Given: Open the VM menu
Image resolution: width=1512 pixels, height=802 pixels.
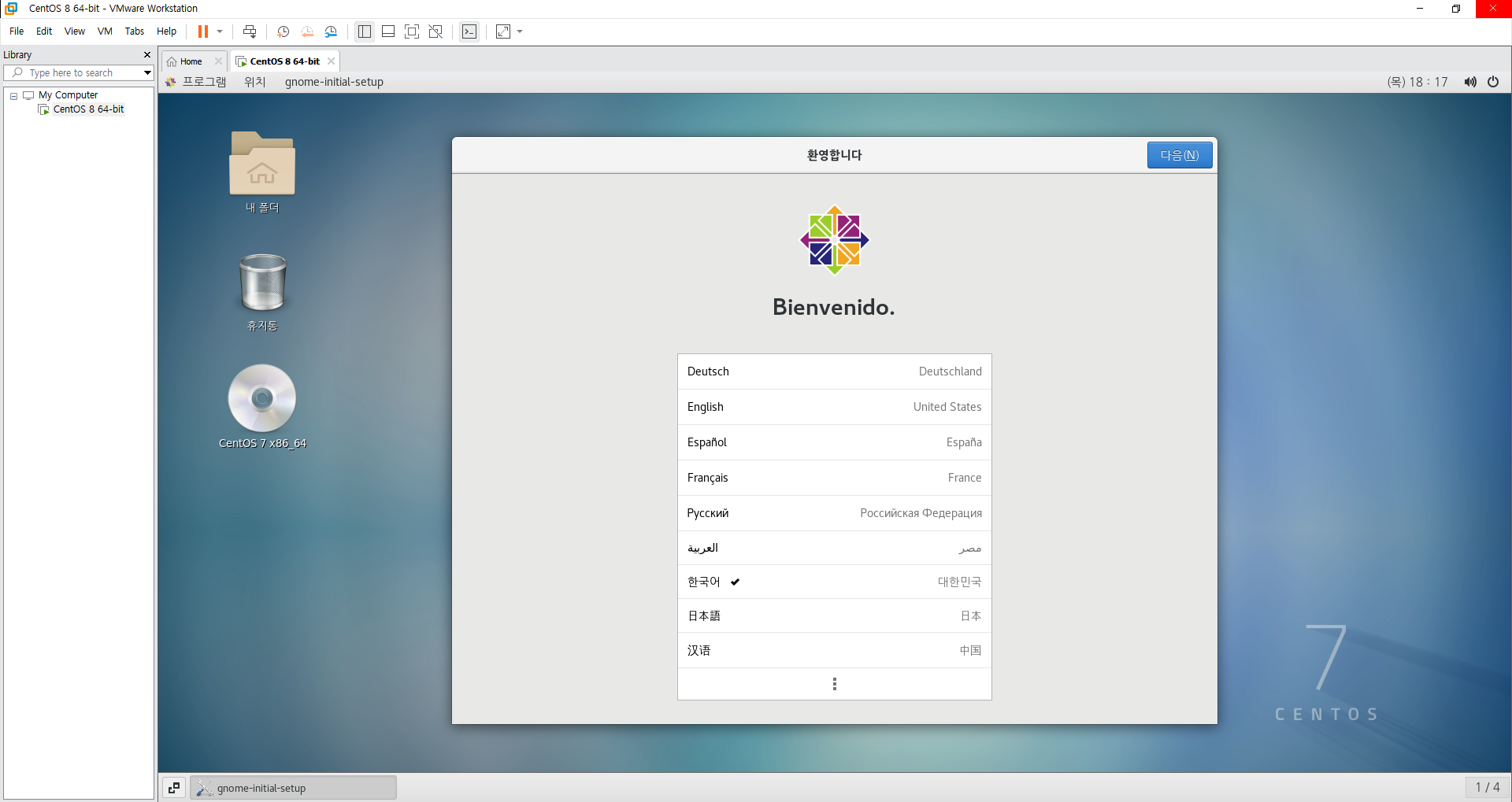Looking at the screenshot, I should coord(105,31).
